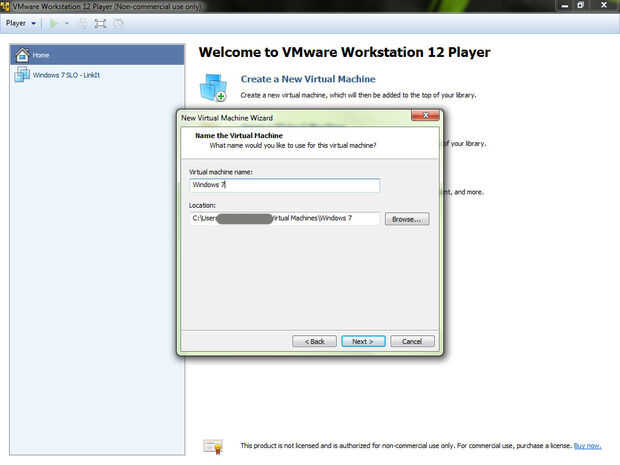Click the Name the Virtual Machine heading text
620x465 pixels.
[239, 136]
